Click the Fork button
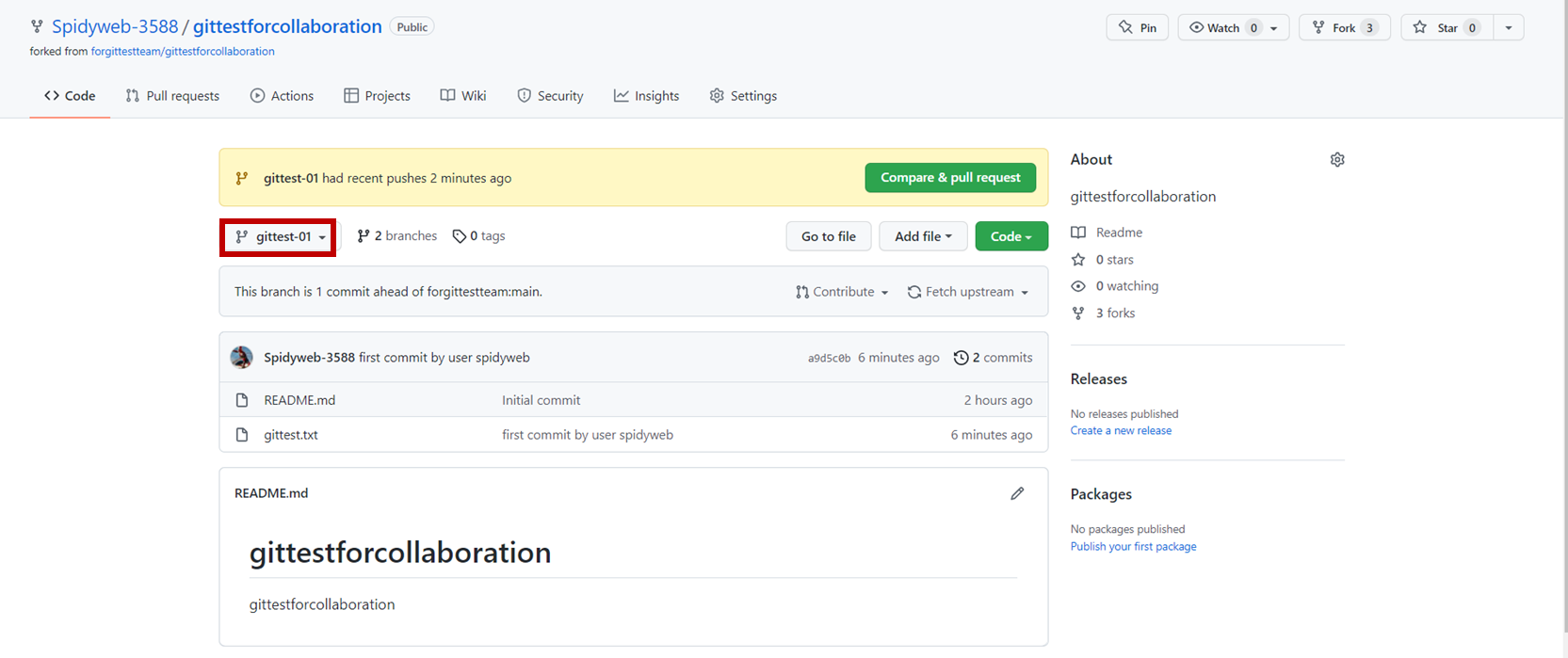 point(1344,27)
